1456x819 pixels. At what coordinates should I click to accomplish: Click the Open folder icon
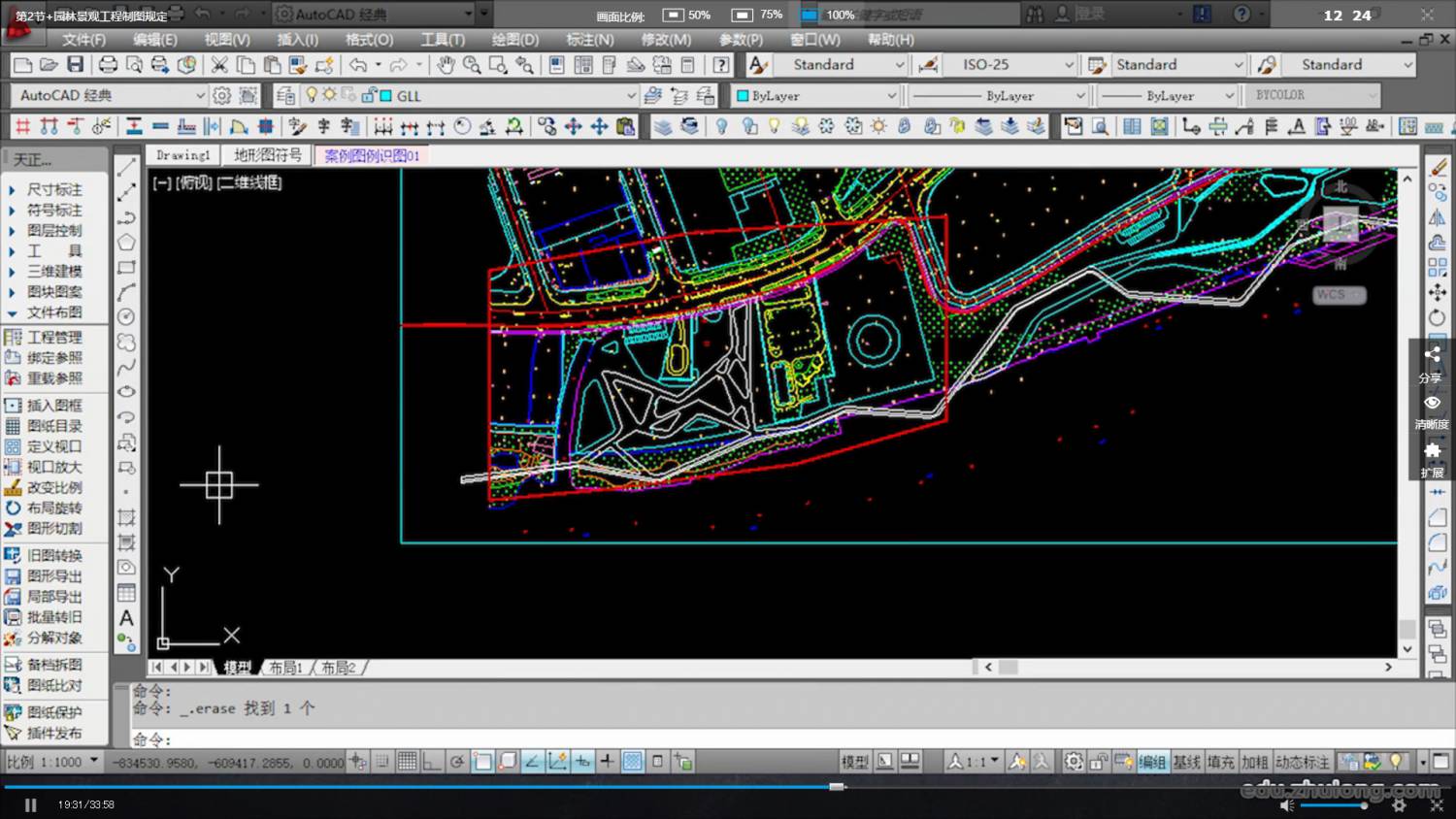[49, 65]
